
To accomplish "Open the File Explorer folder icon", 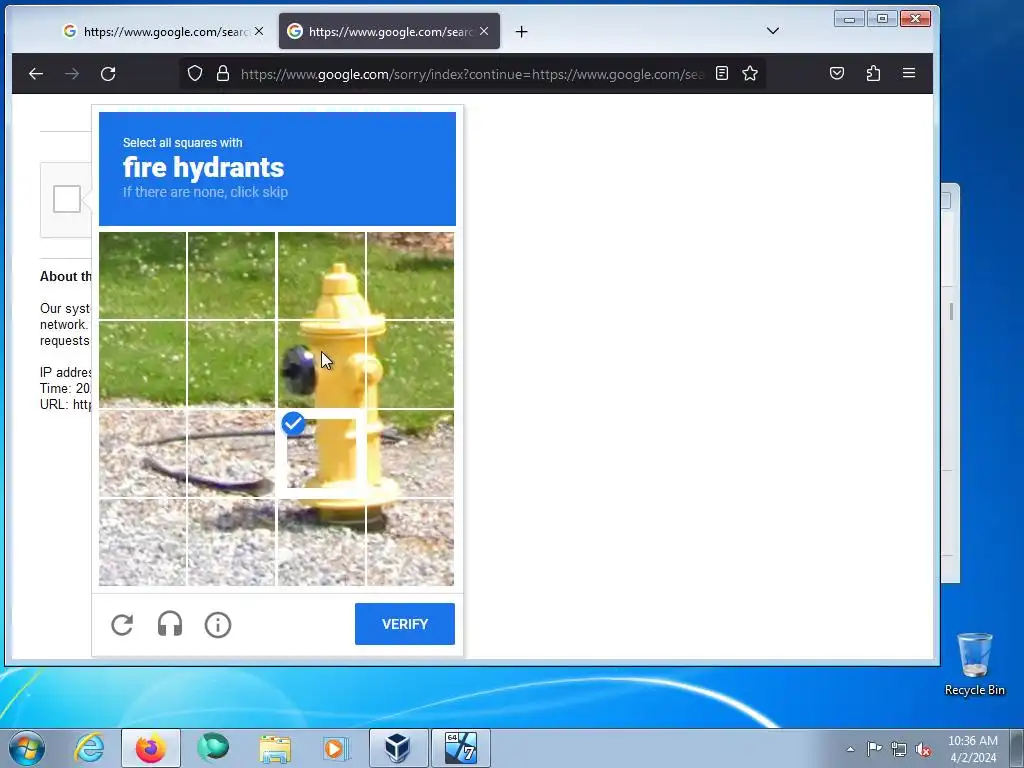I will [x=275, y=748].
